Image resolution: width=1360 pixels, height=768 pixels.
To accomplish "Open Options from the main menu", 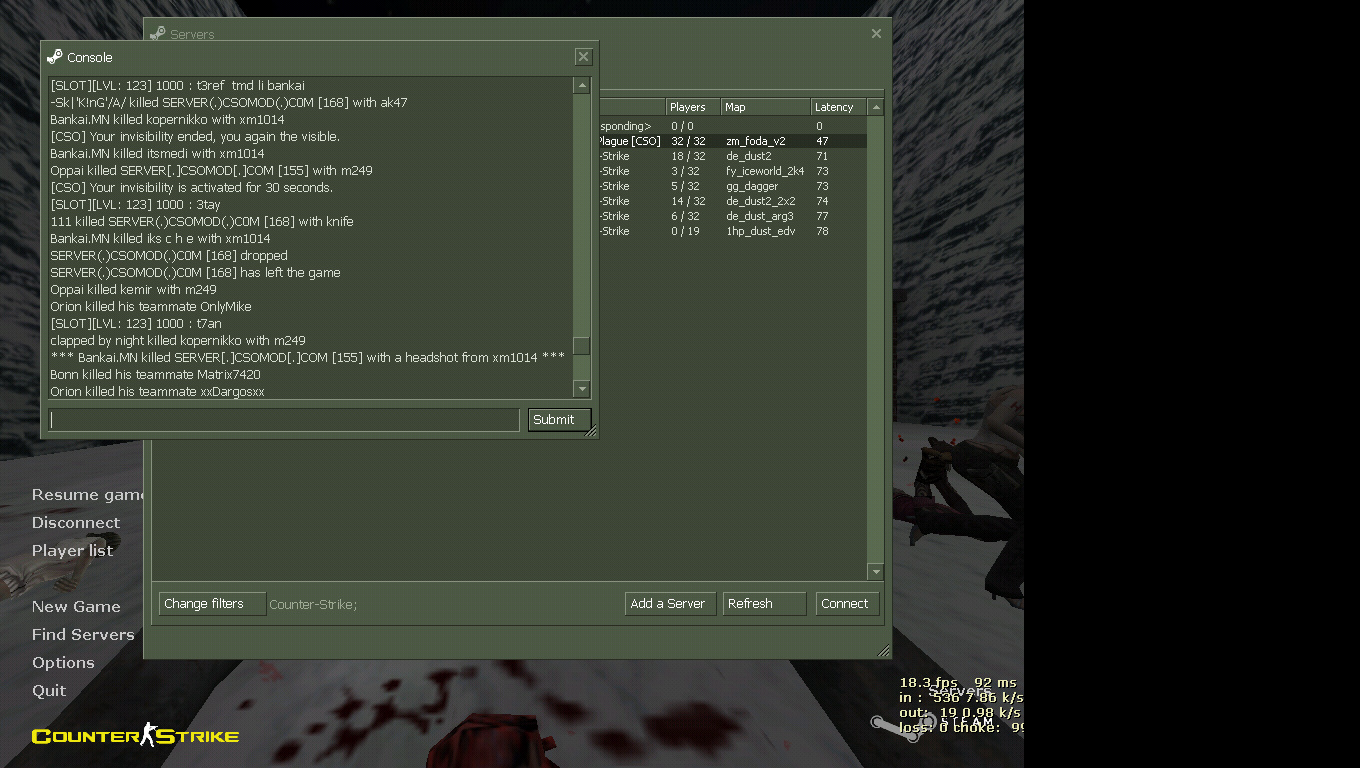I will (x=63, y=662).
